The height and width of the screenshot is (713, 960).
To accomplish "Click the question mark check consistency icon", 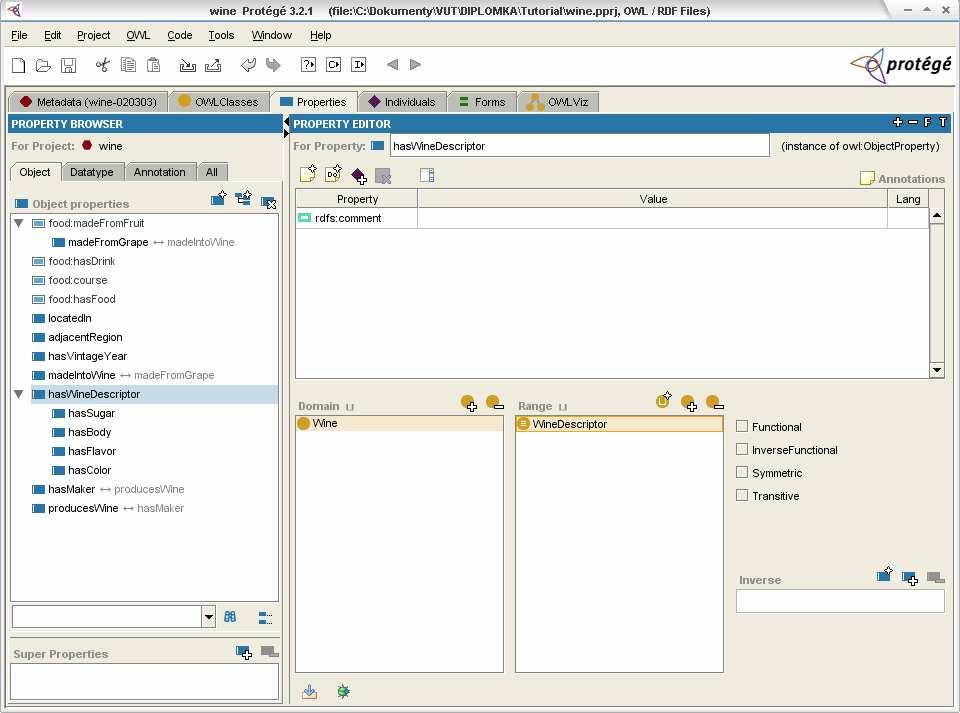I will coord(308,65).
